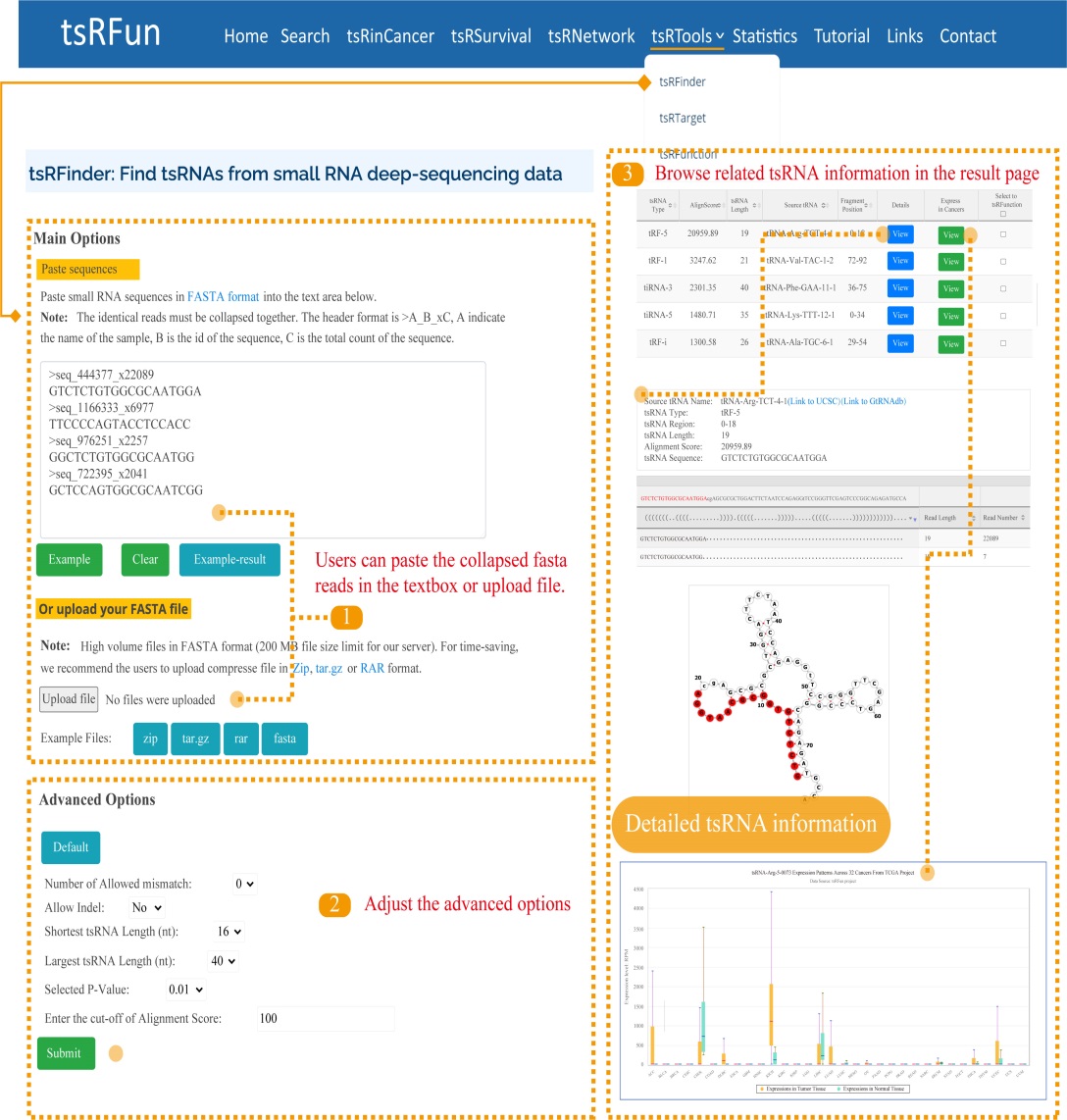View details for tRNA-Val-TAC-1-2 row
The image size is (1067, 1120).
tap(900, 261)
